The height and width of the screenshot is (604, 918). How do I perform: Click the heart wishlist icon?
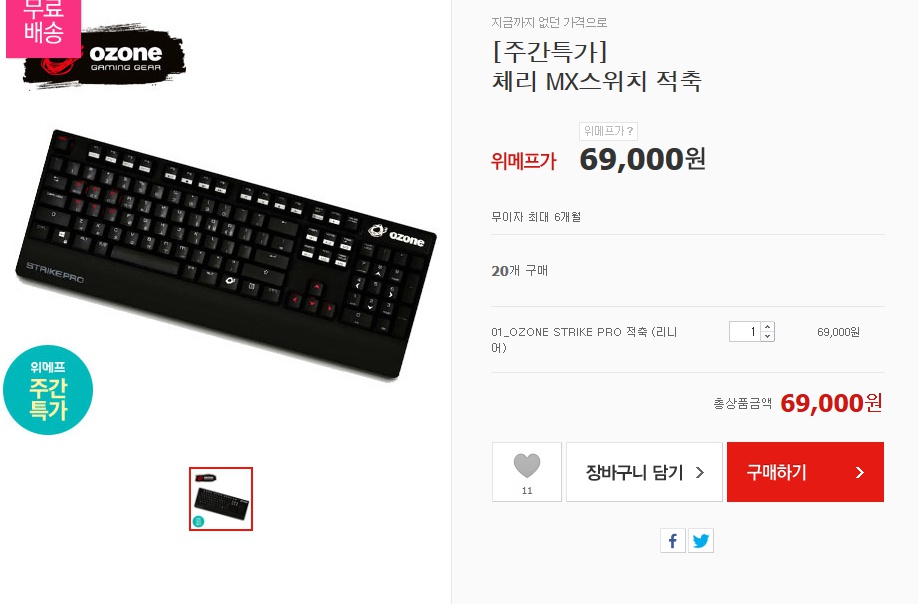coord(527,466)
